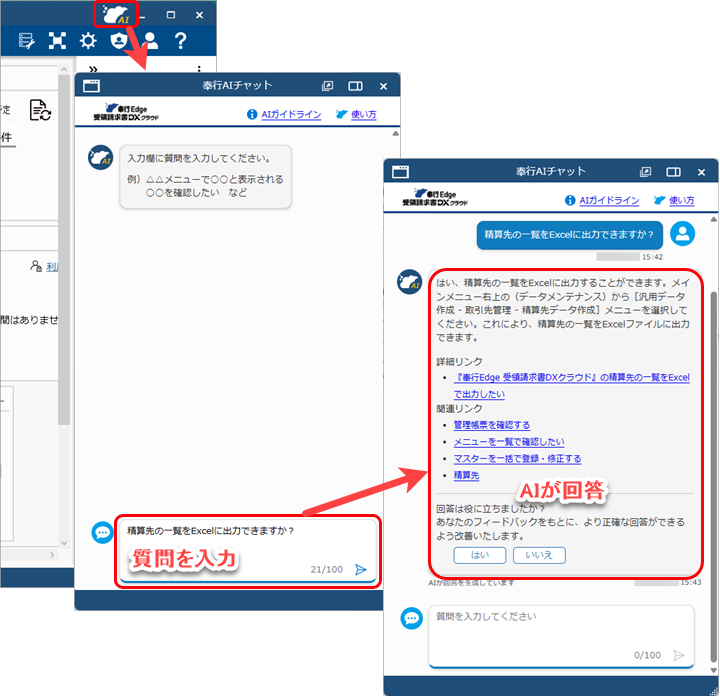720x696 pixels.
Task: Click the user question bubble in right chat
Action: click(569, 235)
